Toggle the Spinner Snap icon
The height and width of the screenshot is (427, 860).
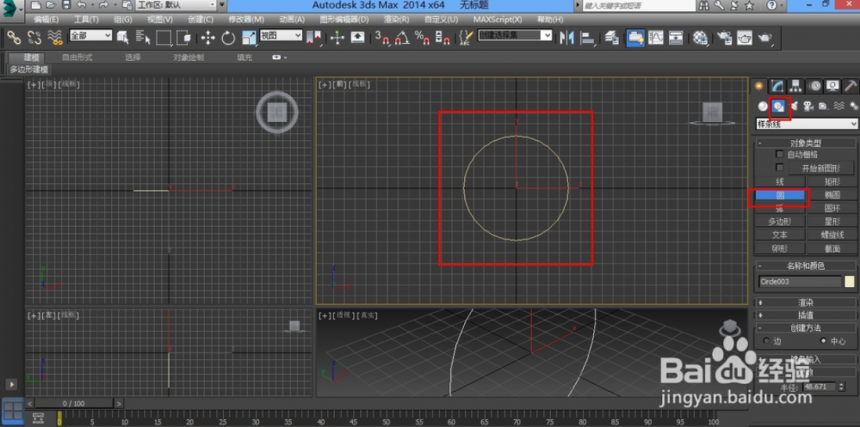pyautogui.click(x=442, y=38)
